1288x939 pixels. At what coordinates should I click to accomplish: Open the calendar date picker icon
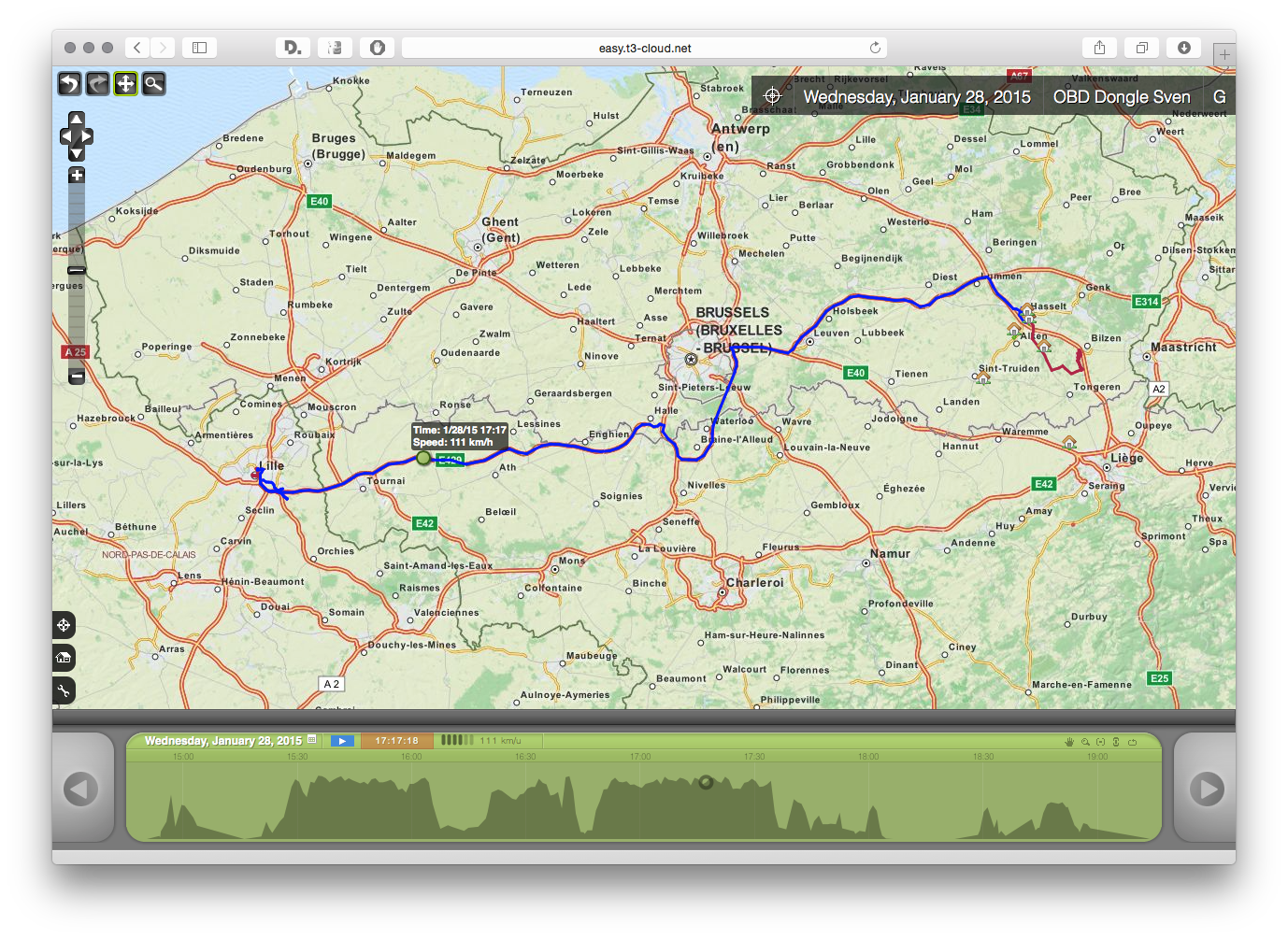pos(312,740)
